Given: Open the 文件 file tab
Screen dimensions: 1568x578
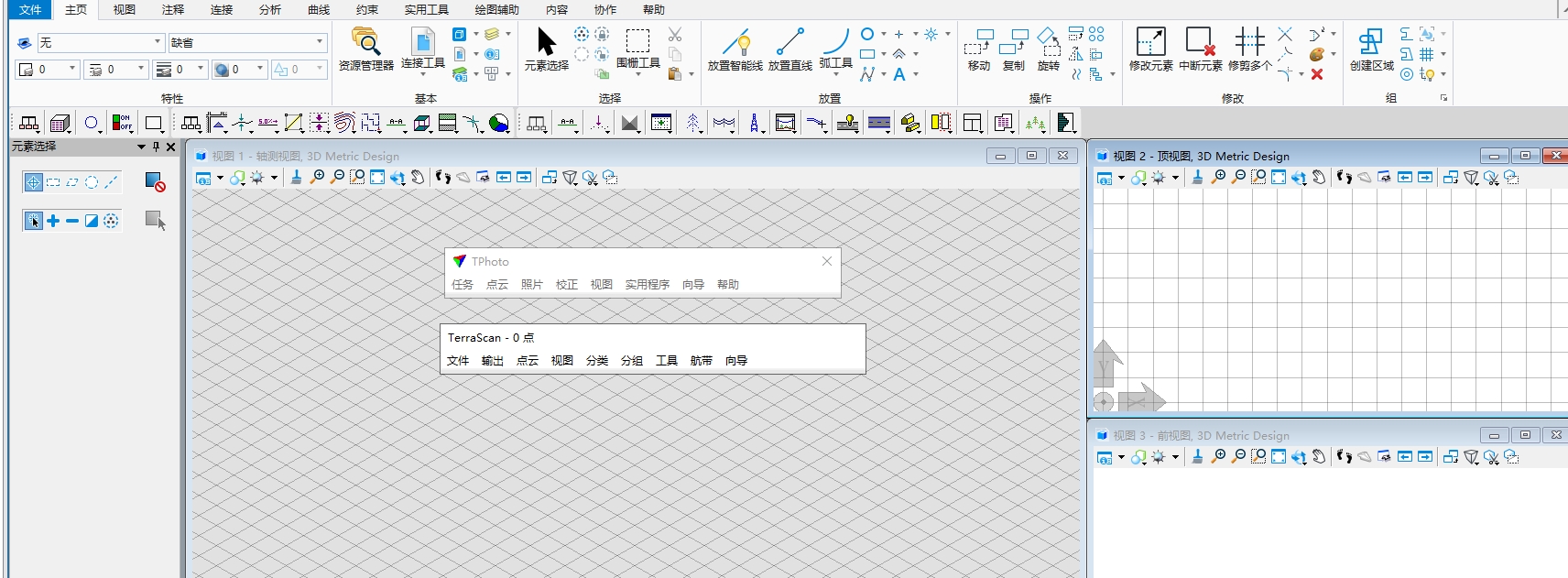Looking at the screenshot, I should tap(30, 9).
